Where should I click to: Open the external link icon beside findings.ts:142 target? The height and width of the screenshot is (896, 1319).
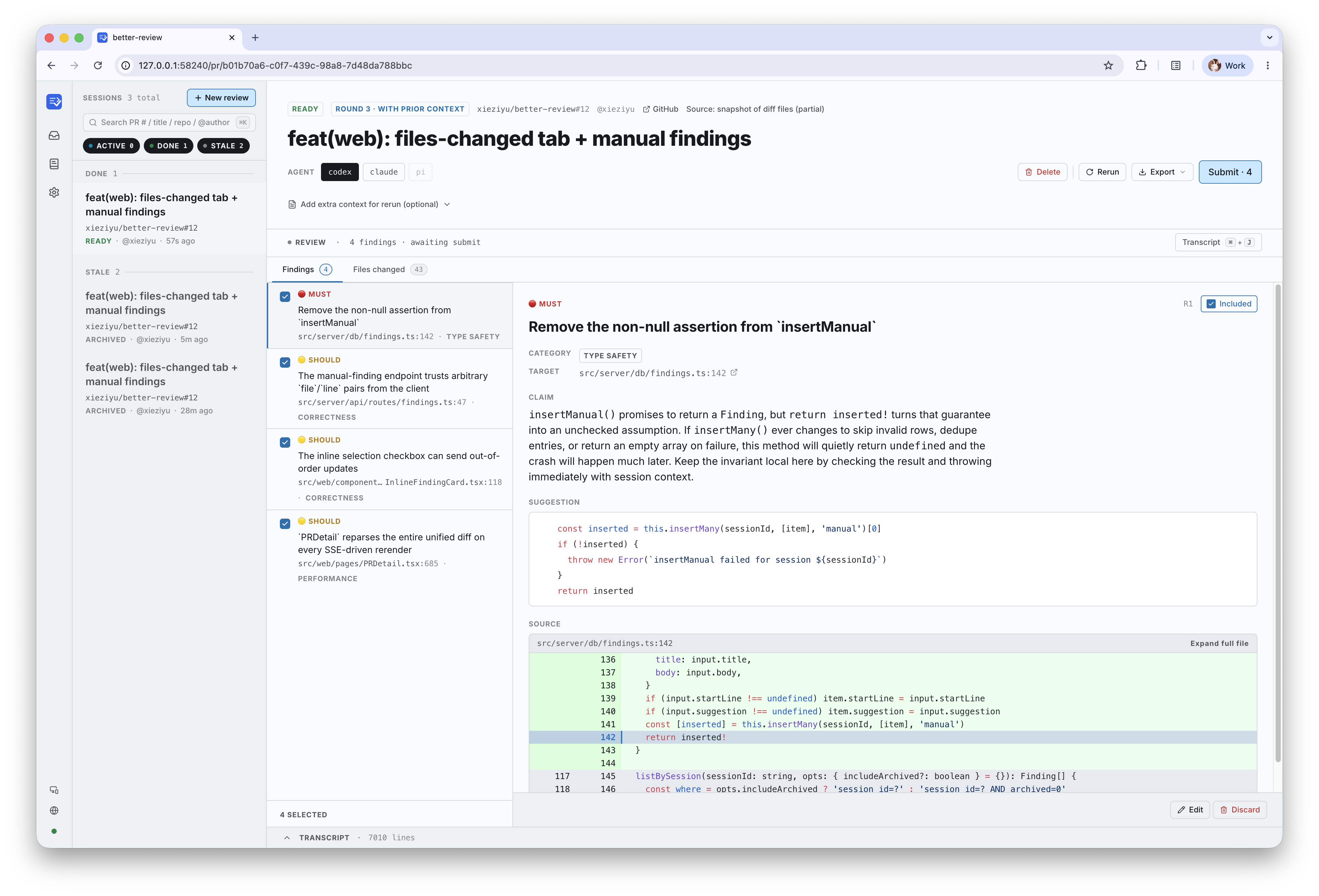(x=734, y=373)
